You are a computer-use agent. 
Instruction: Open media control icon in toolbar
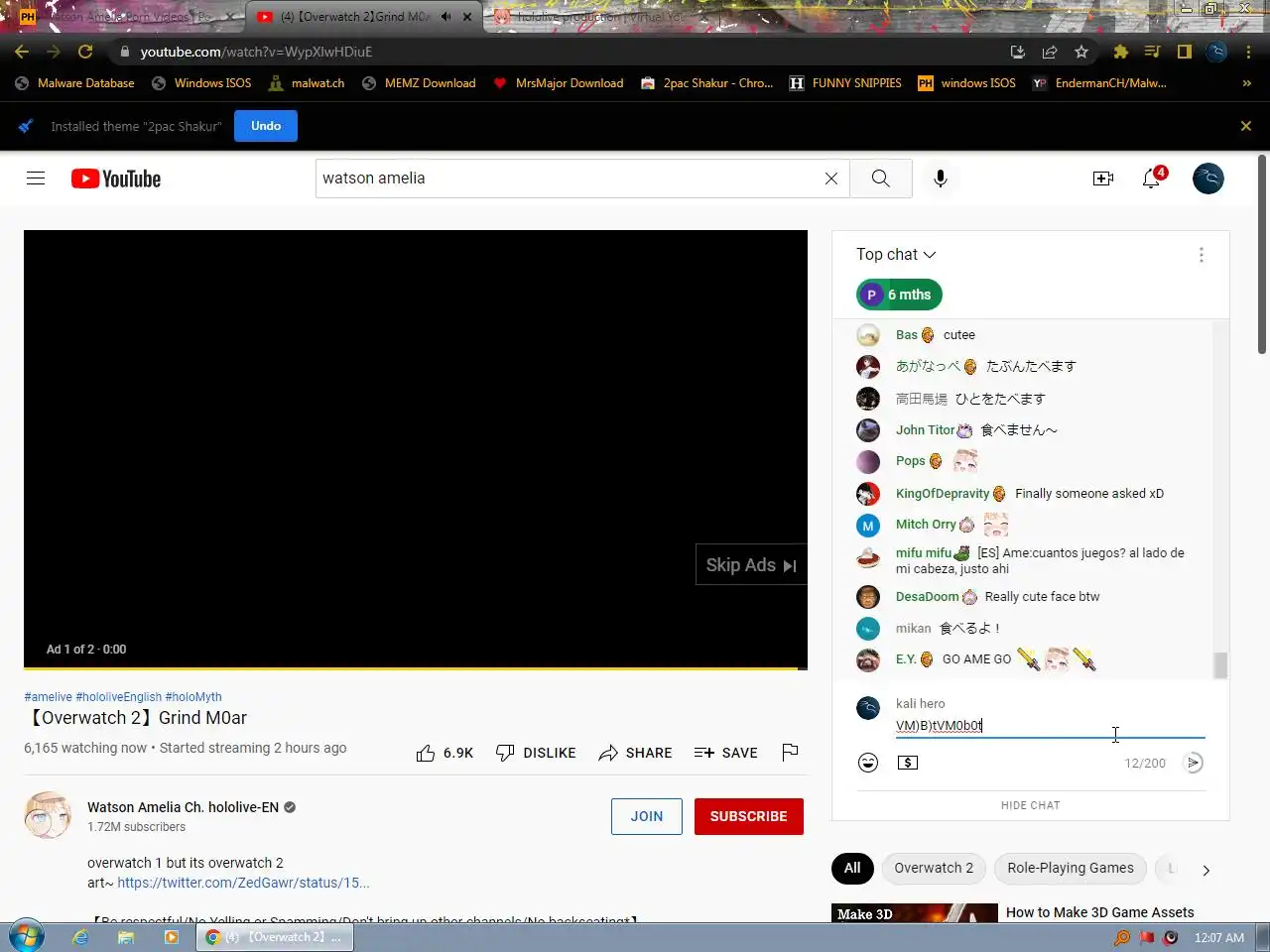tap(1152, 52)
